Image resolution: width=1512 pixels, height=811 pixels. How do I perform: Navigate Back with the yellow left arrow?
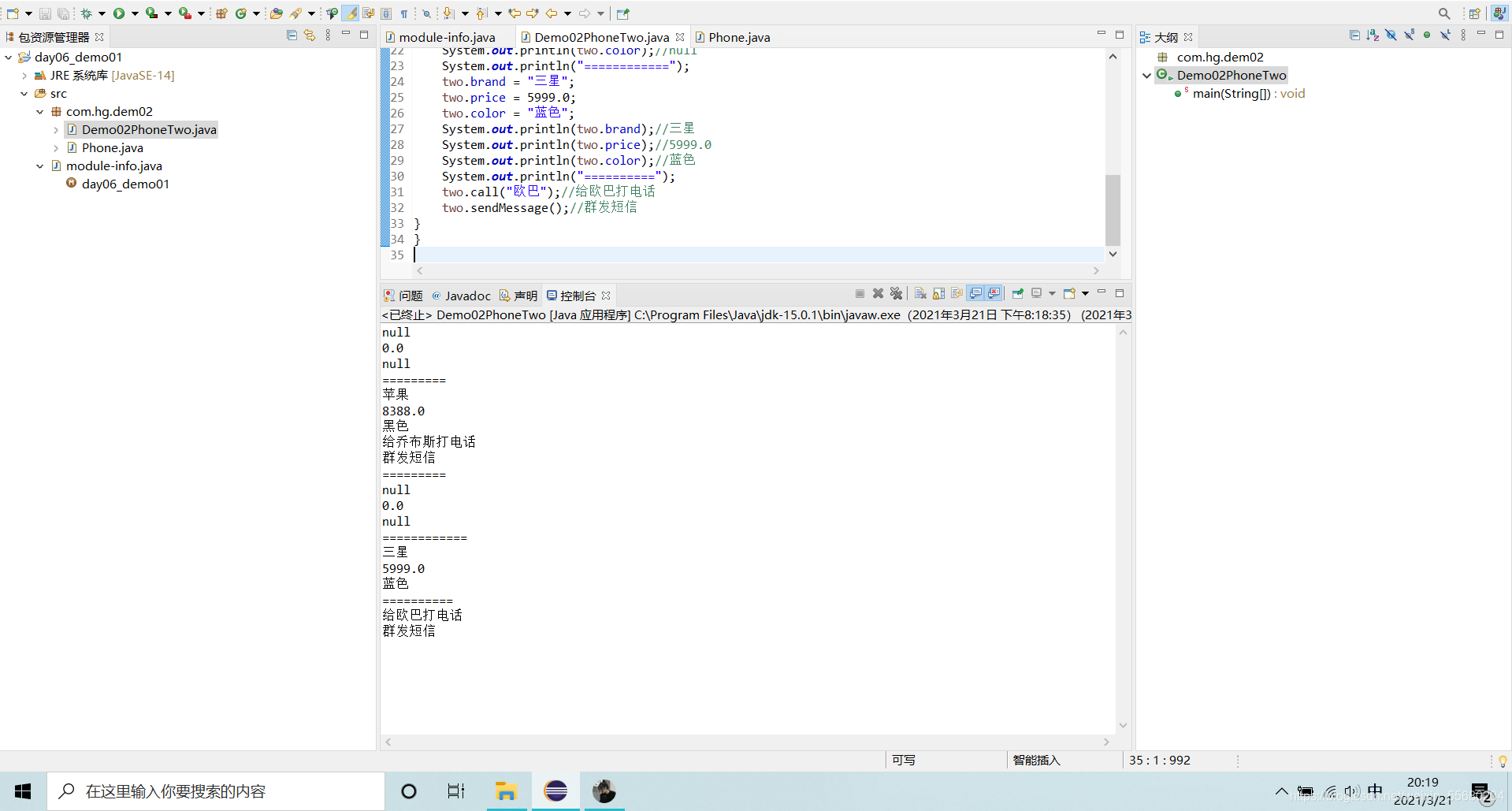tap(552, 13)
